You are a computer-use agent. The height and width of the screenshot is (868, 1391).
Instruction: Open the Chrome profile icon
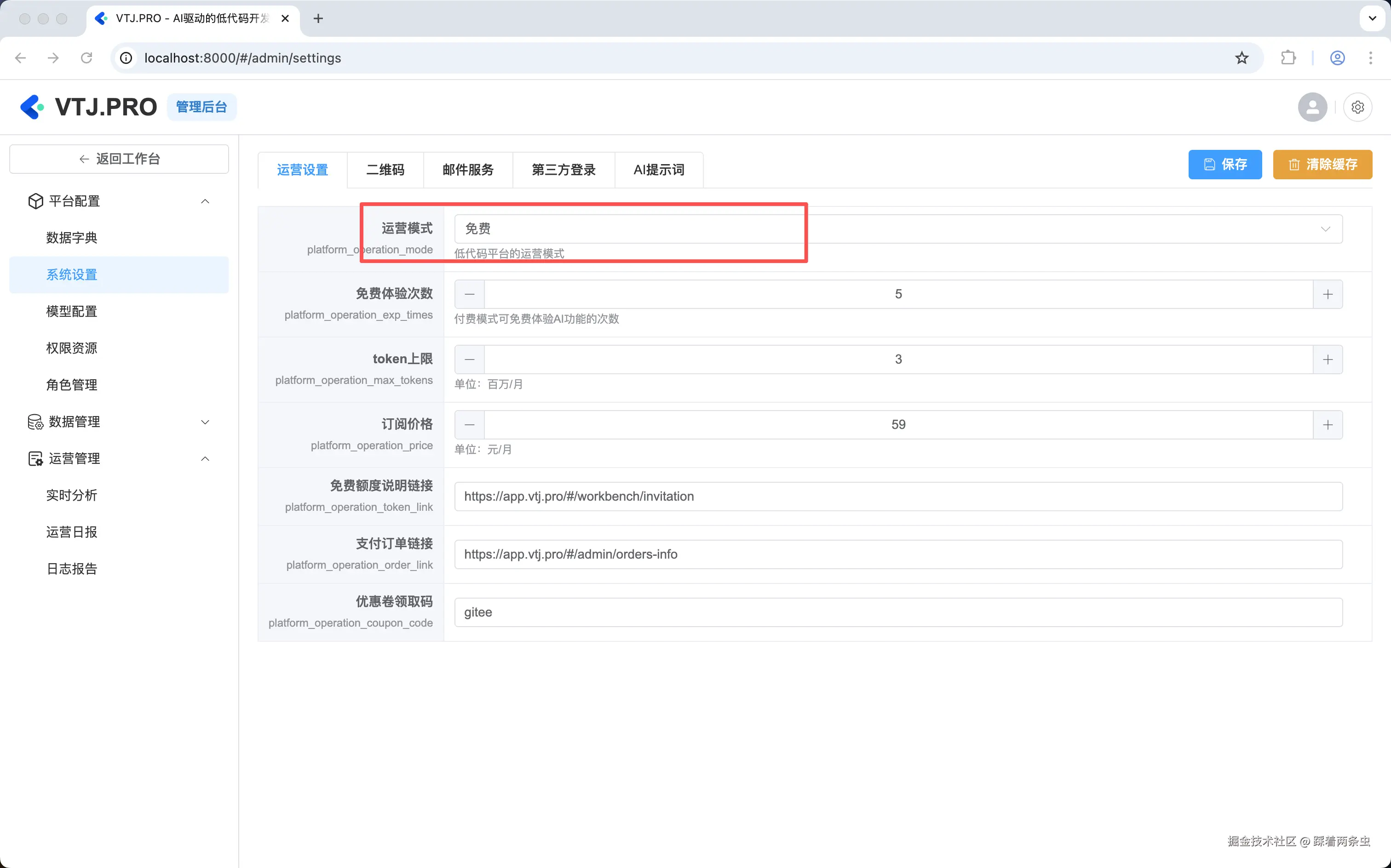click(1337, 58)
